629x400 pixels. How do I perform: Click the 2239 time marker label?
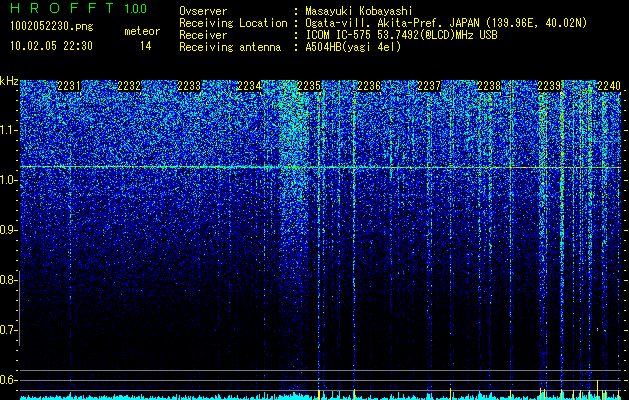[549, 86]
